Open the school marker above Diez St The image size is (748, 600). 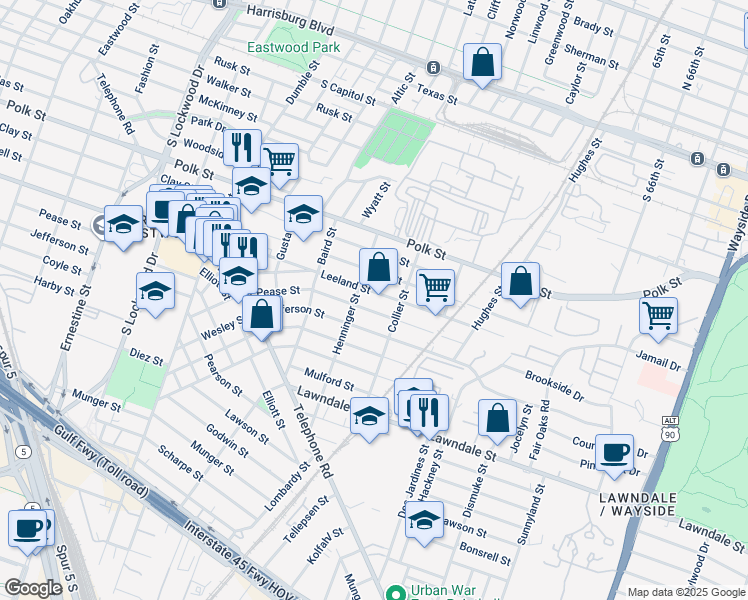155,292
